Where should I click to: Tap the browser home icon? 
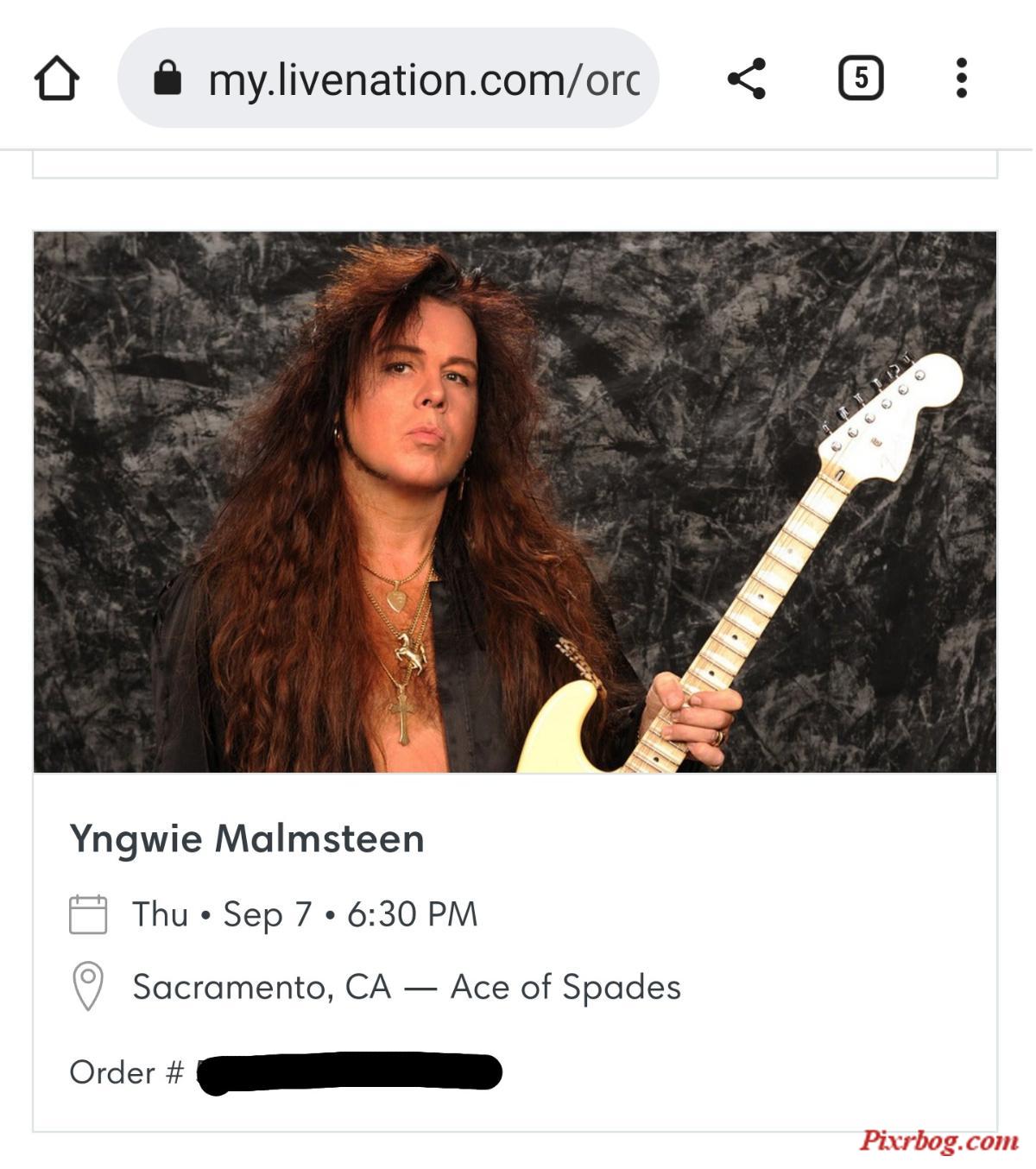(x=57, y=79)
